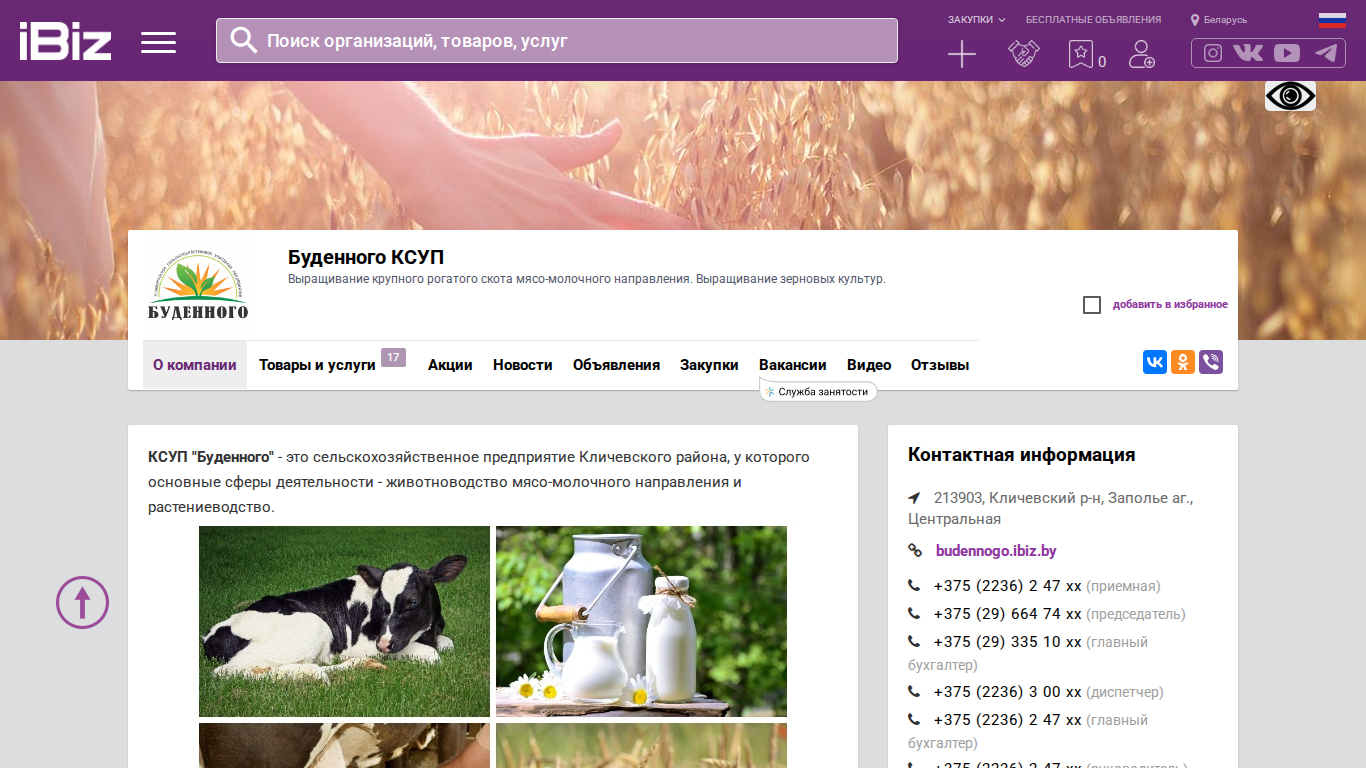Open the iBiz home logo
The image size is (1366, 768).
[65, 41]
